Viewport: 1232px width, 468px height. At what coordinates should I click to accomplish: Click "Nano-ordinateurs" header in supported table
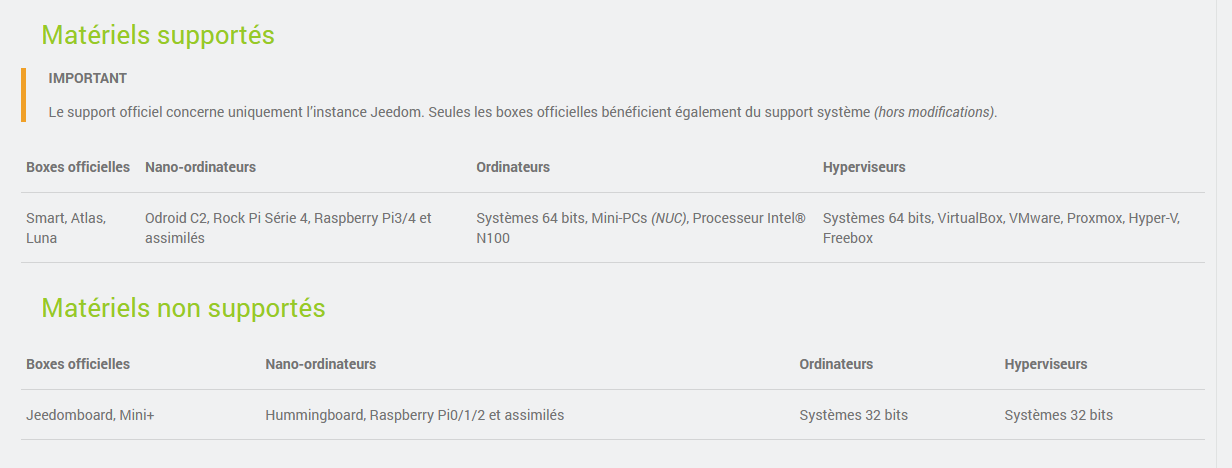pos(200,167)
